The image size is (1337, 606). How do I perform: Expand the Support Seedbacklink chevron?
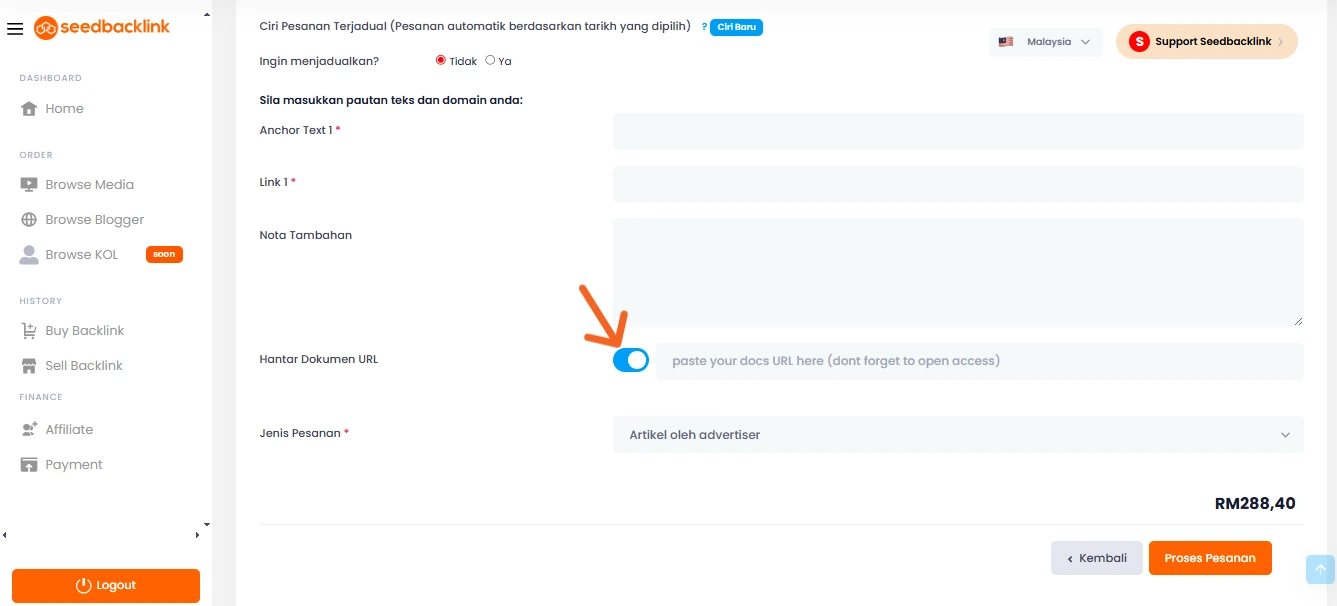click(x=1281, y=42)
